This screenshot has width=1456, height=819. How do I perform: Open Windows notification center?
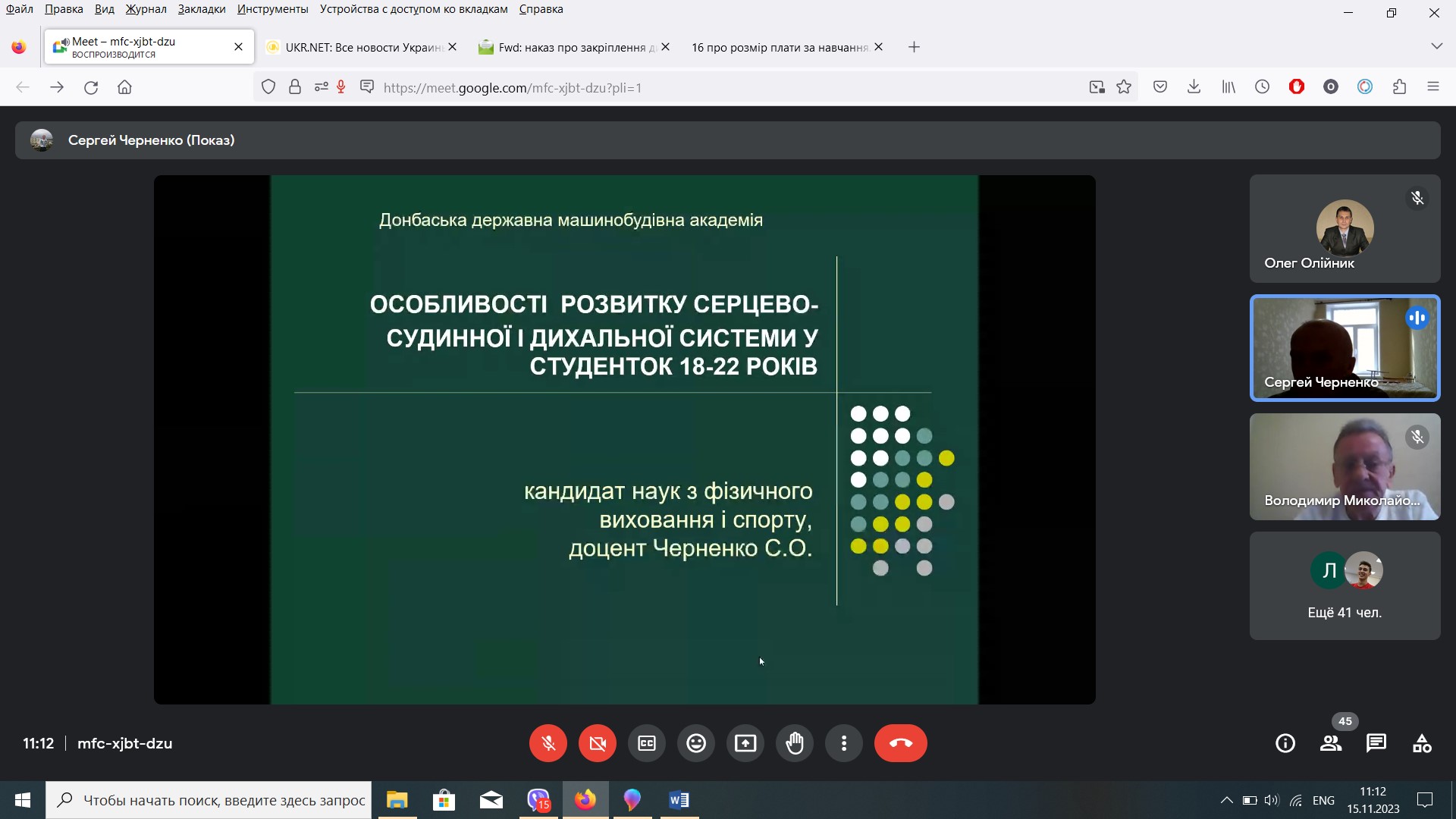[1425, 800]
